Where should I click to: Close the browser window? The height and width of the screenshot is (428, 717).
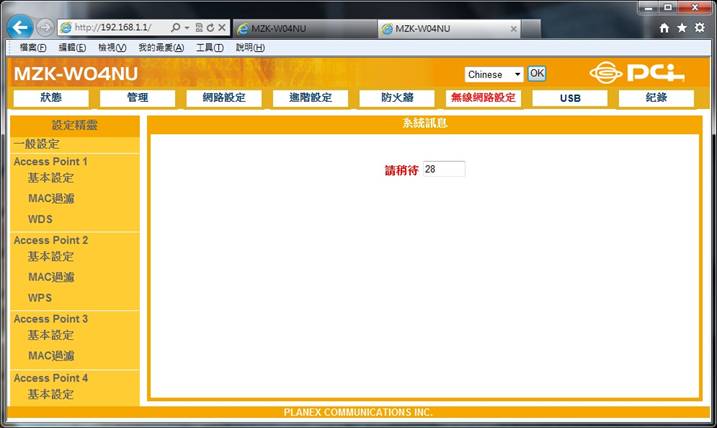coord(695,7)
